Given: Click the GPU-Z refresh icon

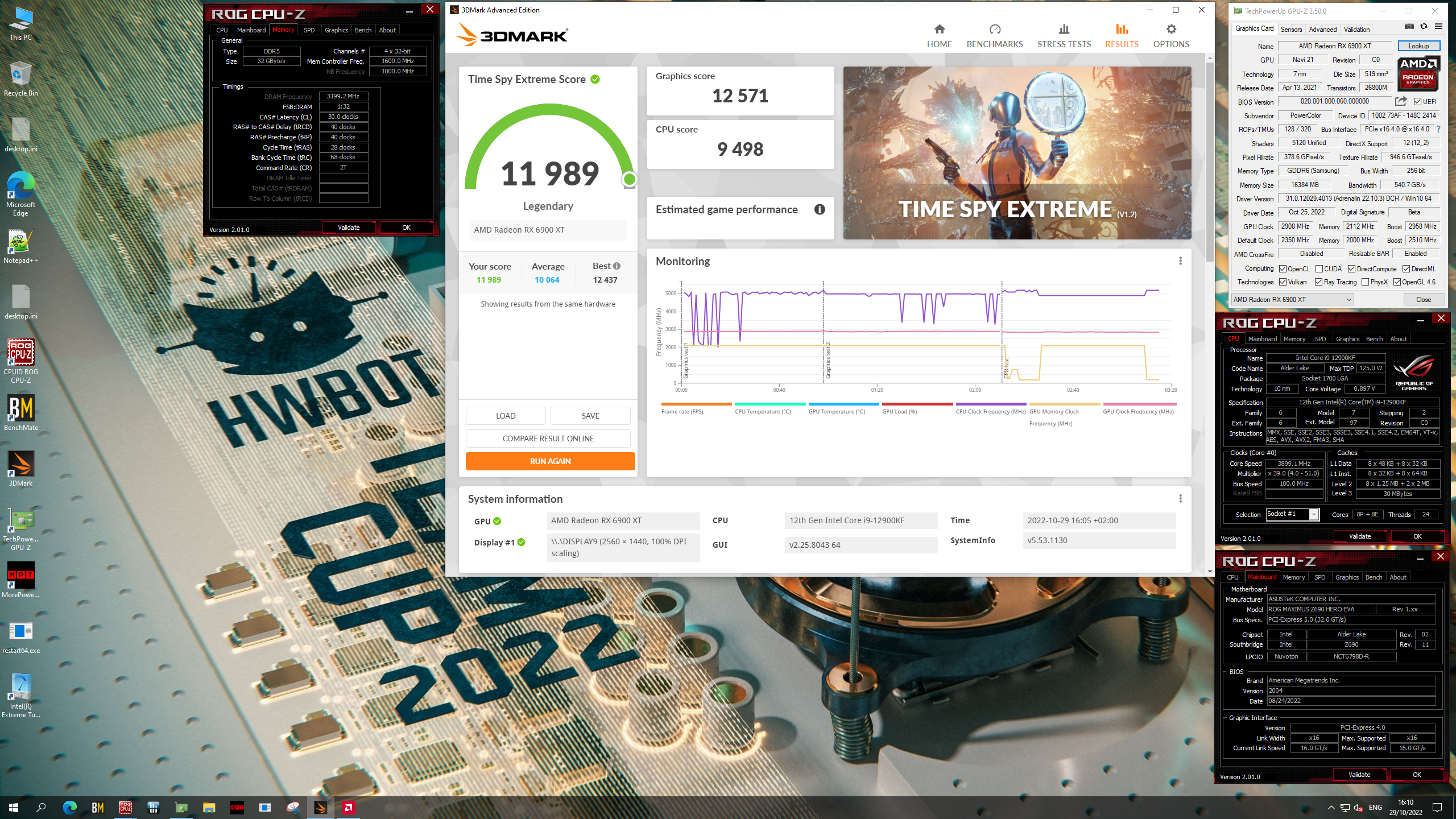Looking at the screenshot, I should (x=1424, y=26).
